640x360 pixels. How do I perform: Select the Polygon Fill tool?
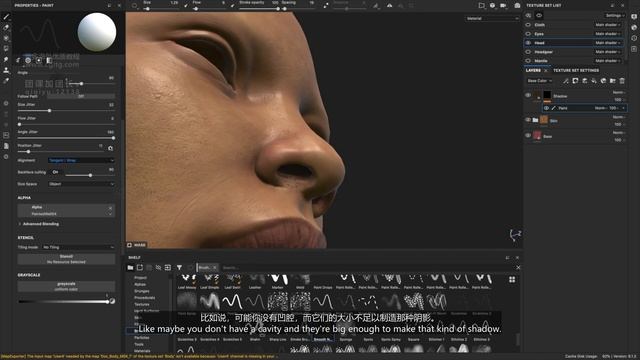tap(6, 49)
